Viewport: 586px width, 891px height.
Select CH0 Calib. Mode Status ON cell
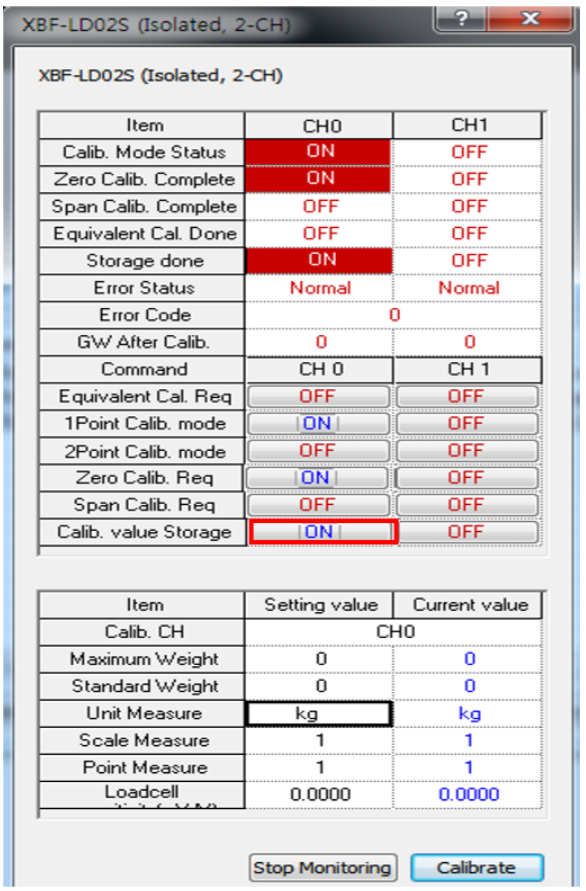point(319,152)
